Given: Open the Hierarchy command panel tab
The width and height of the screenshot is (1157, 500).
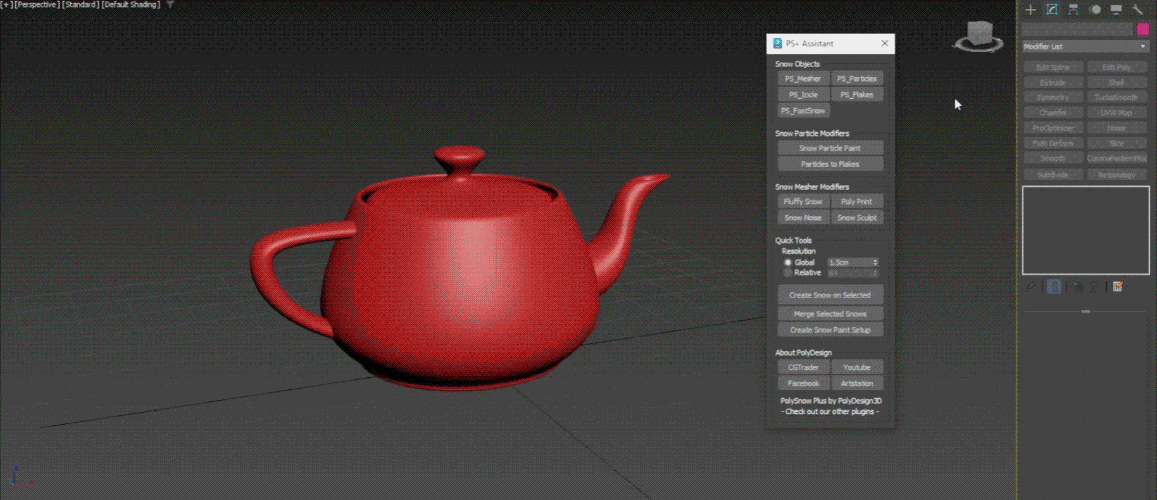Looking at the screenshot, I should [x=1073, y=10].
